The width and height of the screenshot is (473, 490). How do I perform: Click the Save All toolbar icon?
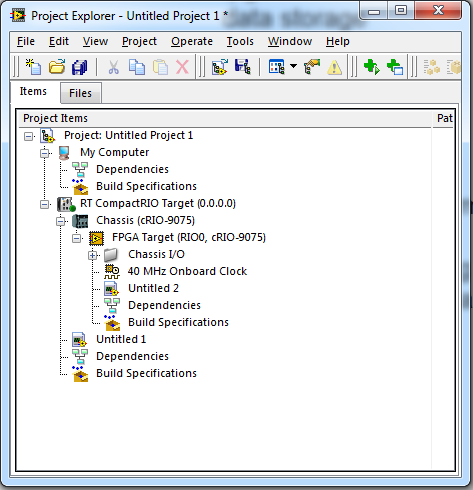pos(79,67)
